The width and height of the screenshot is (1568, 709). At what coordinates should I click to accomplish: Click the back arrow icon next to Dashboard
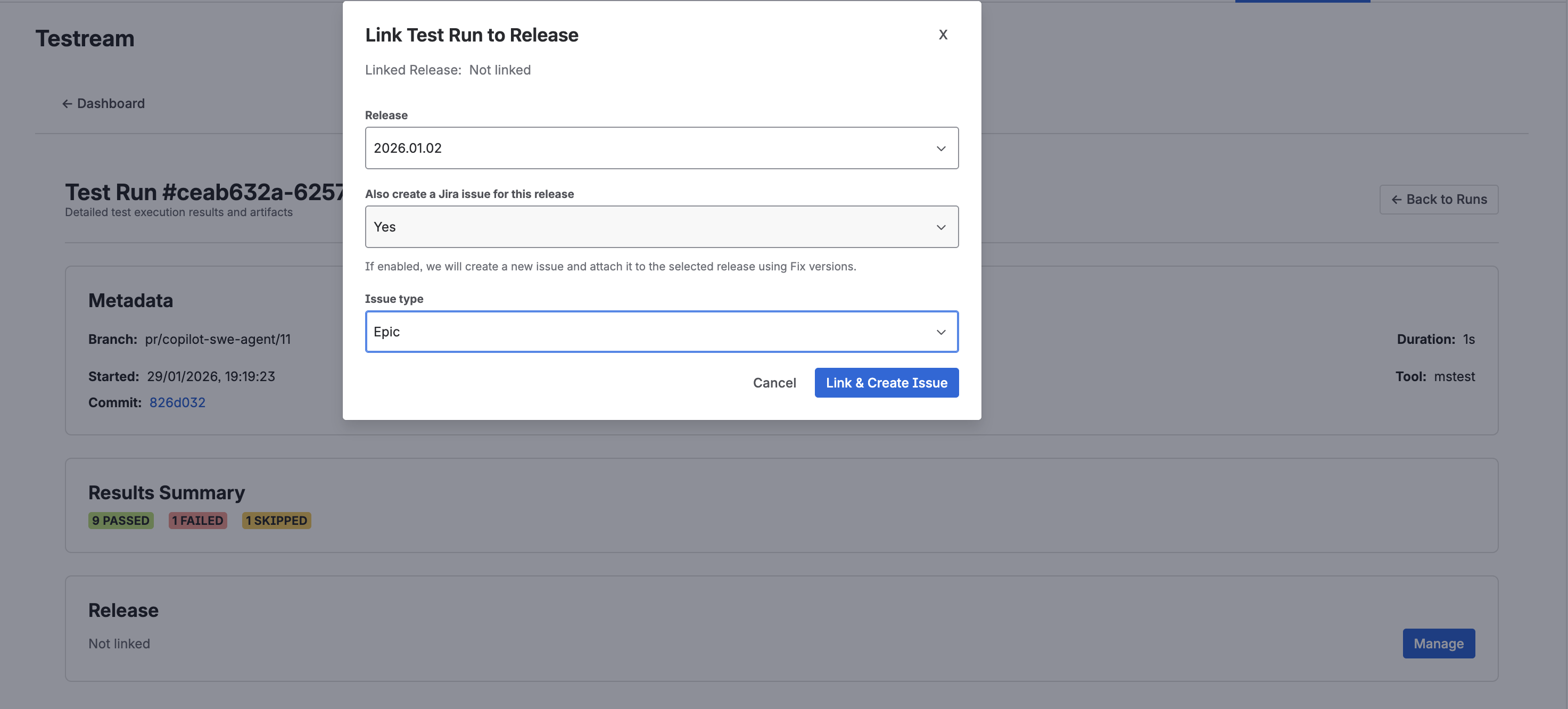point(67,103)
